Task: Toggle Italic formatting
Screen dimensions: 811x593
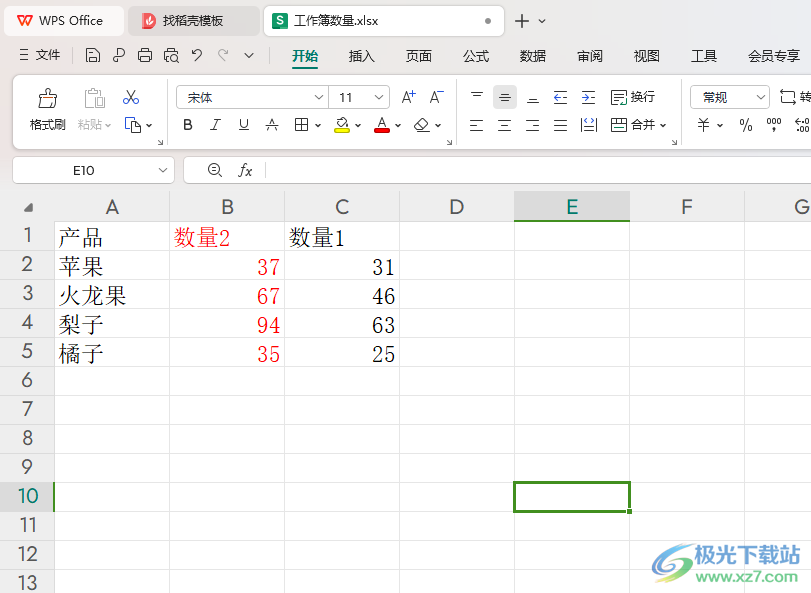Action: coord(216,125)
